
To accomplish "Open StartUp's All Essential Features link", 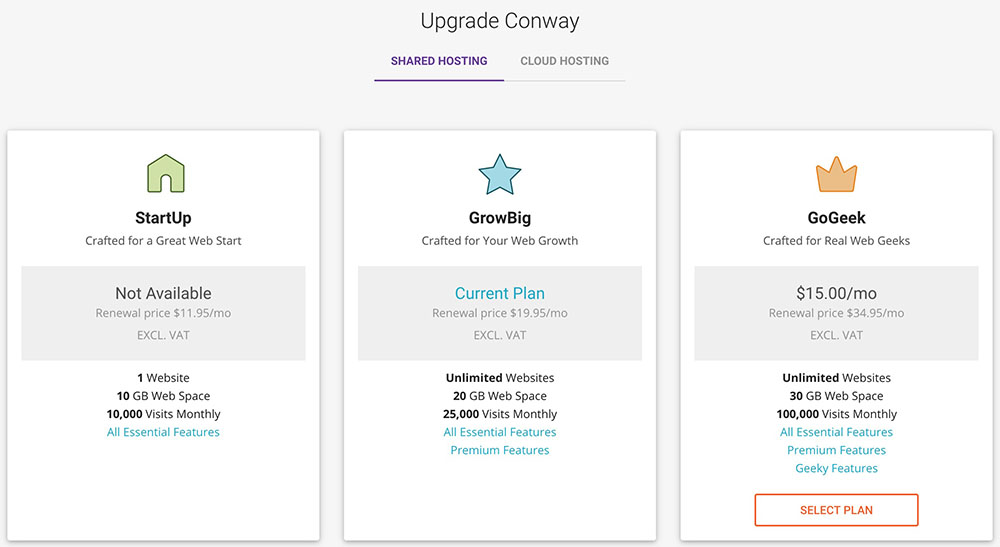I will [x=163, y=432].
